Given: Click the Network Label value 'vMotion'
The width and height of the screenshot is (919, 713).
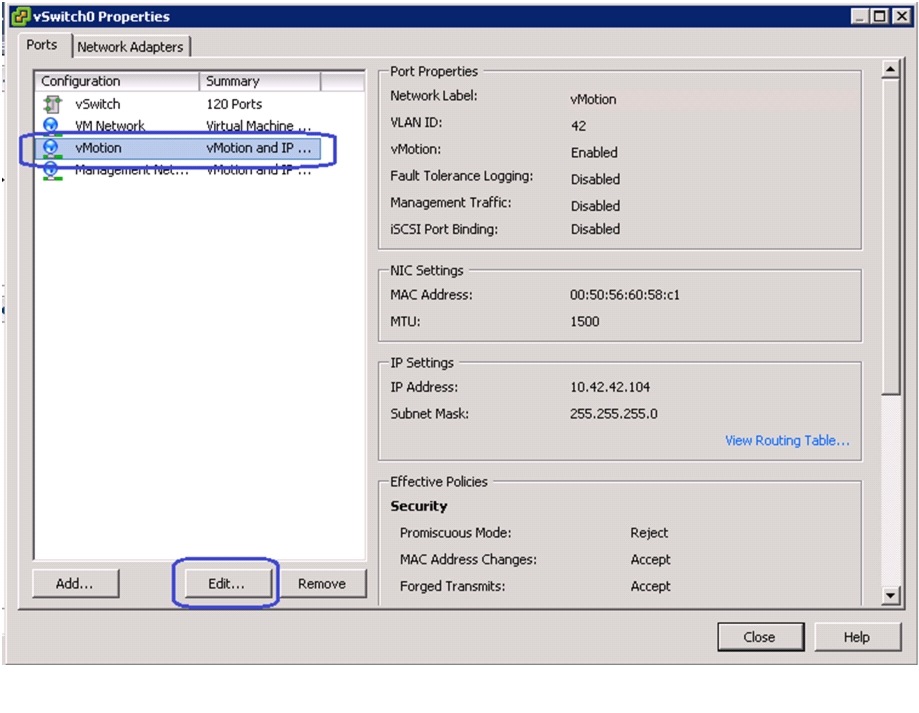Looking at the screenshot, I should [593, 100].
